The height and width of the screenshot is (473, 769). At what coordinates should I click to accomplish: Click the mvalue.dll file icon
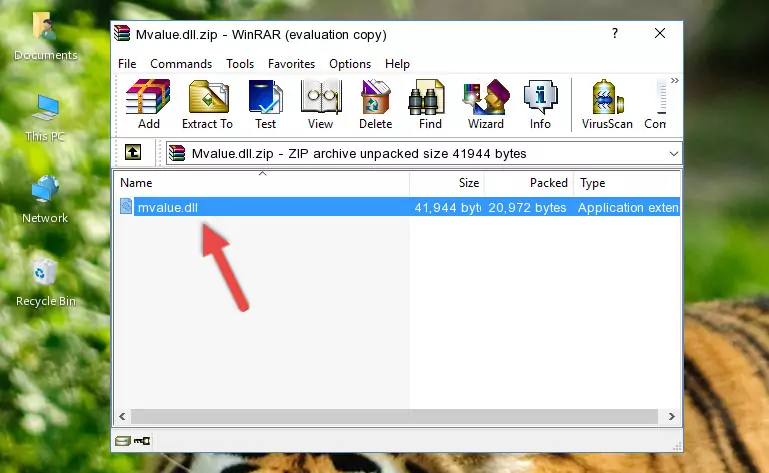[x=126, y=206]
